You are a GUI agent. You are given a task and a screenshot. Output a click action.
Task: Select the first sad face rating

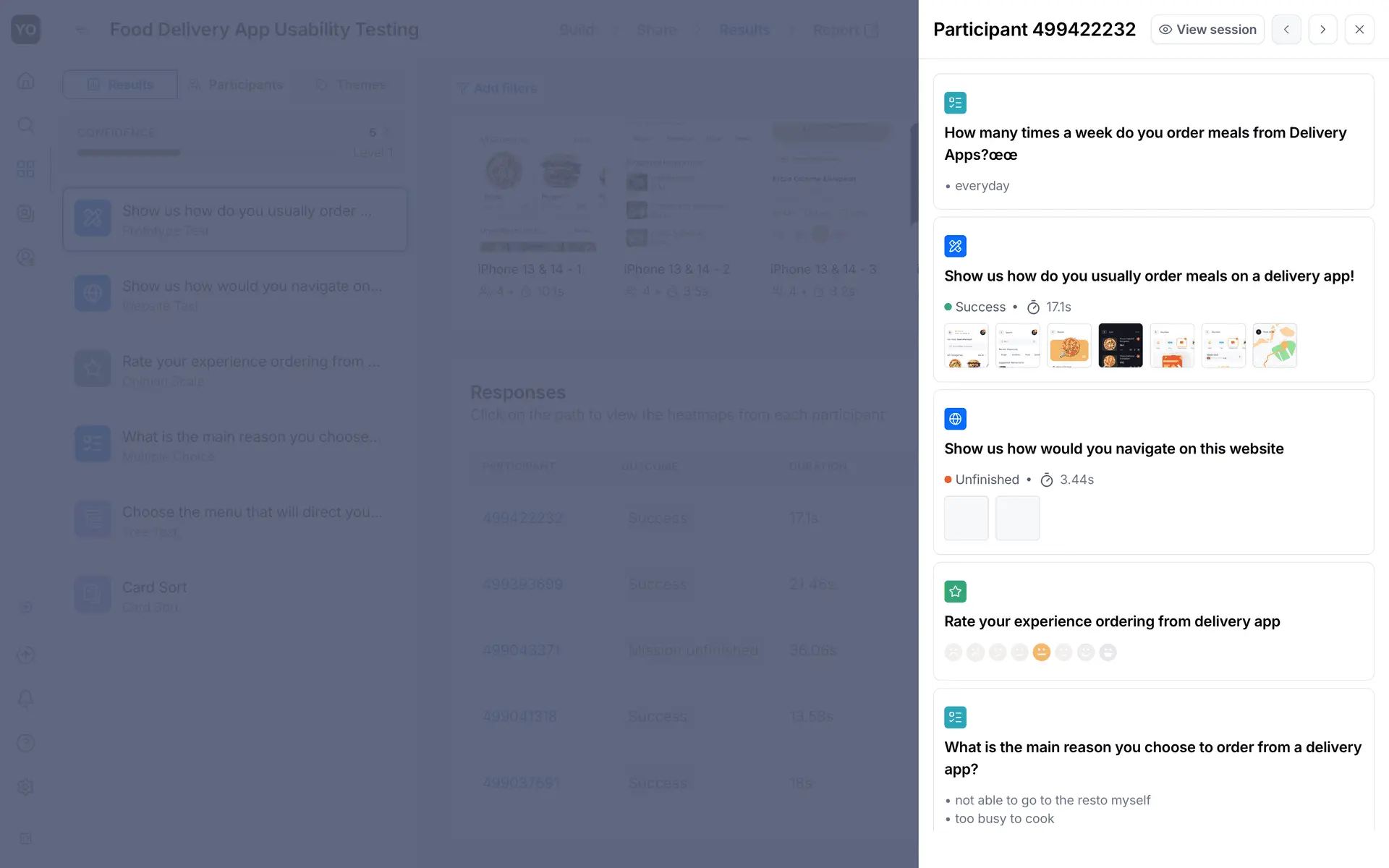[x=953, y=652]
